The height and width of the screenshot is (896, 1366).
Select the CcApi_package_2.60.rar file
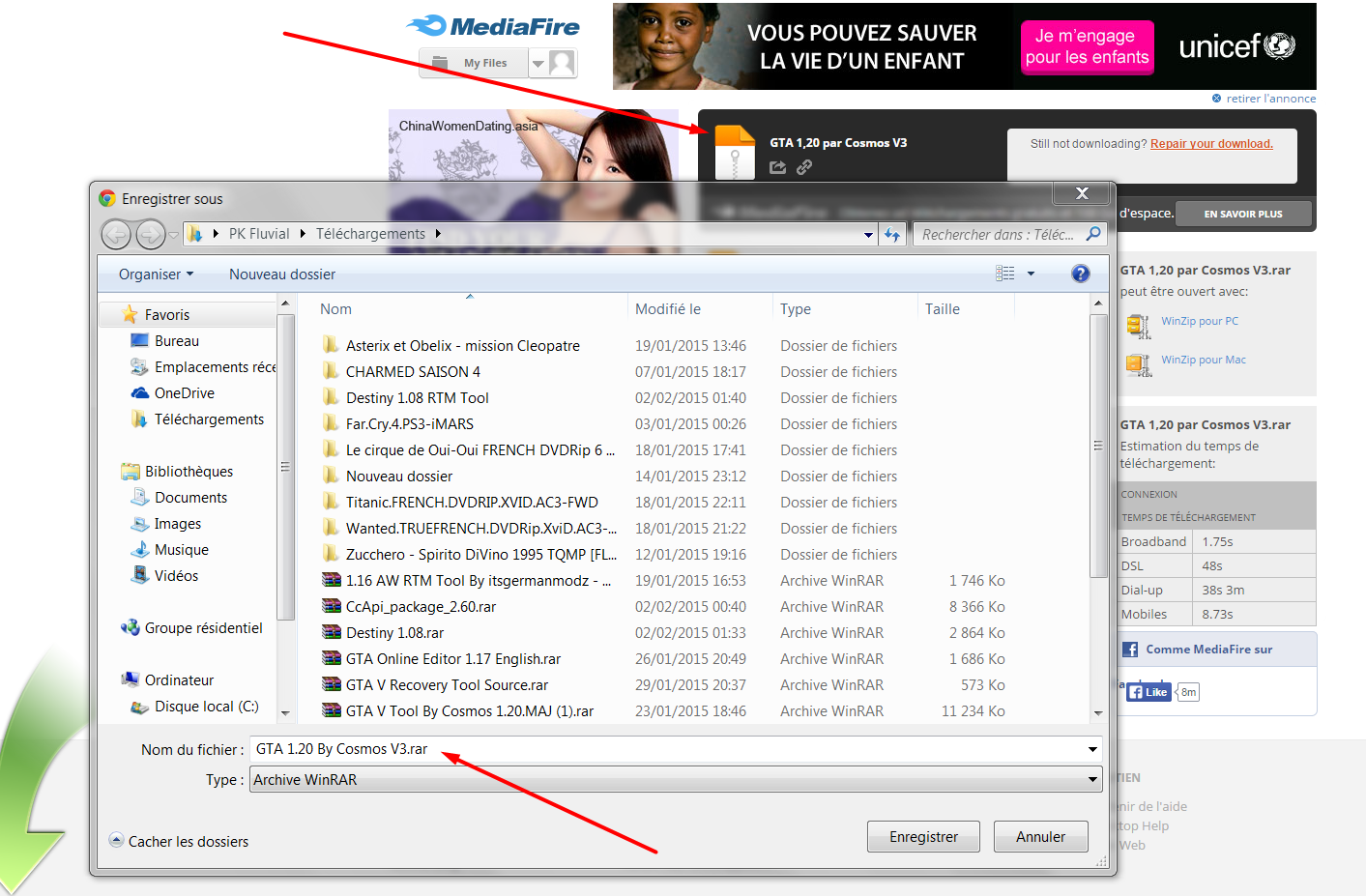point(421,607)
